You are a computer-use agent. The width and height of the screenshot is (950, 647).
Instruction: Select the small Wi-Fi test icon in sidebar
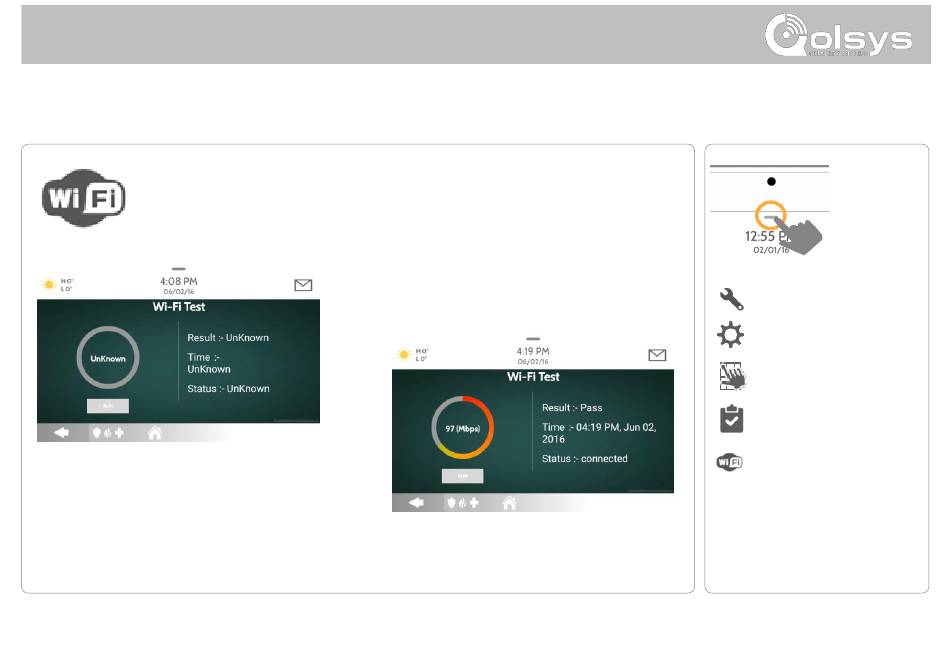pyautogui.click(x=729, y=462)
